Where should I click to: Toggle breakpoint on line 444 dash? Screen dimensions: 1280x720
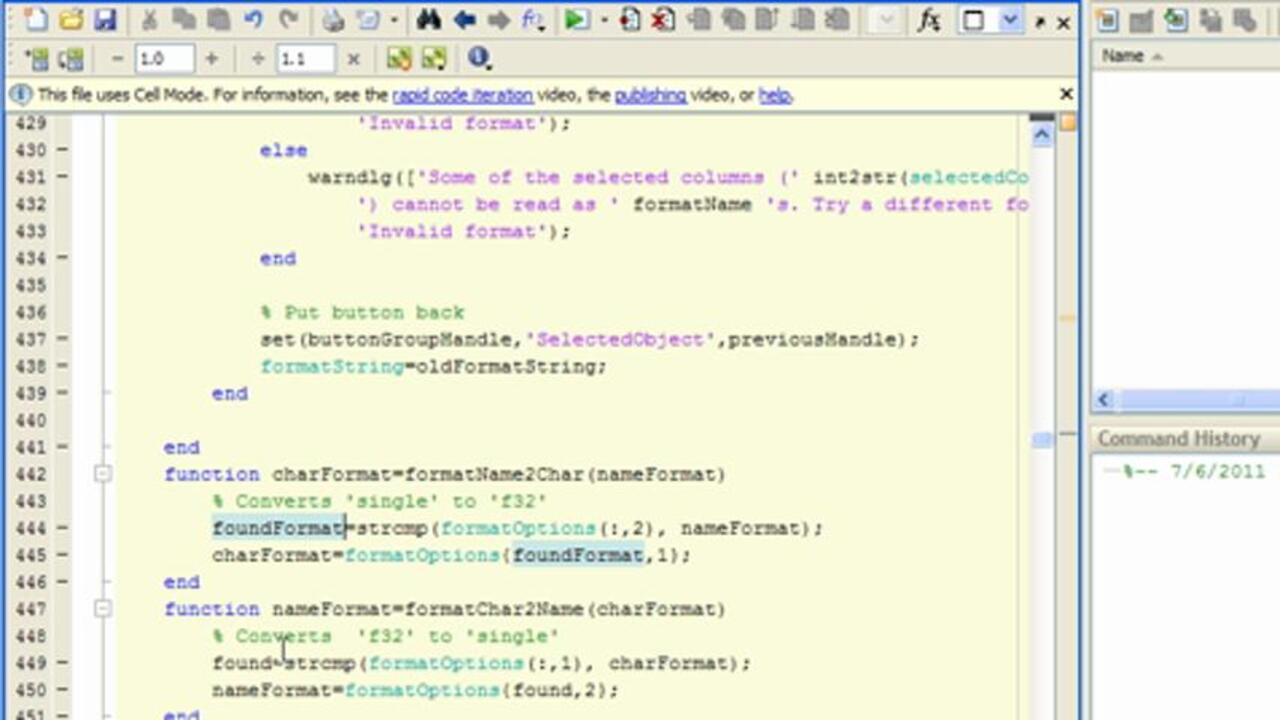pos(62,528)
